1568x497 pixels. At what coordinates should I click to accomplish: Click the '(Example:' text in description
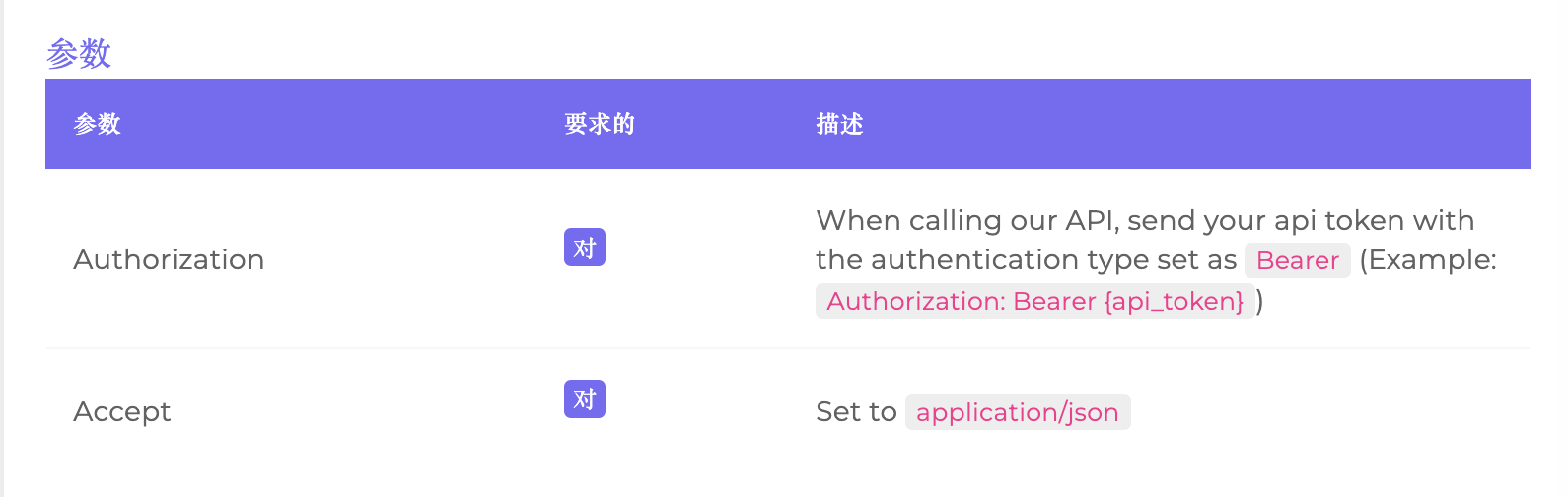click(x=1428, y=260)
